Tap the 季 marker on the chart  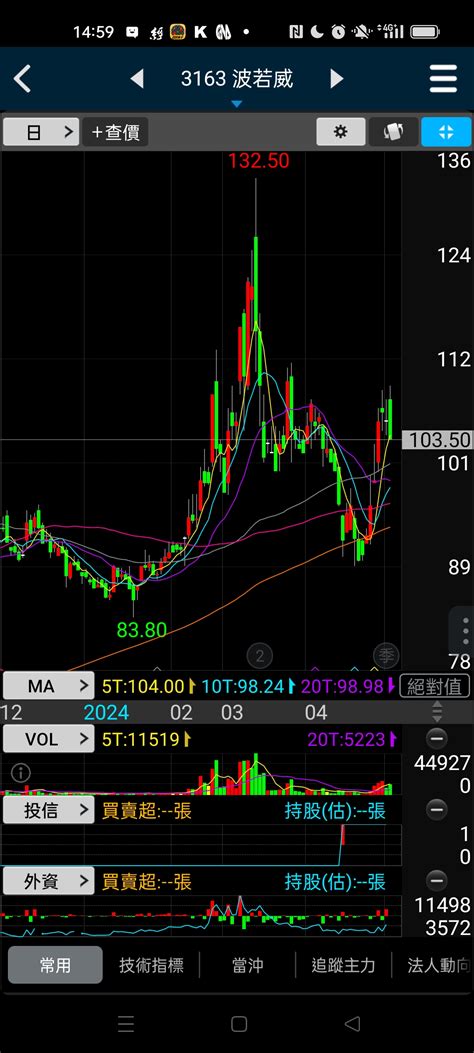point(386,655)
